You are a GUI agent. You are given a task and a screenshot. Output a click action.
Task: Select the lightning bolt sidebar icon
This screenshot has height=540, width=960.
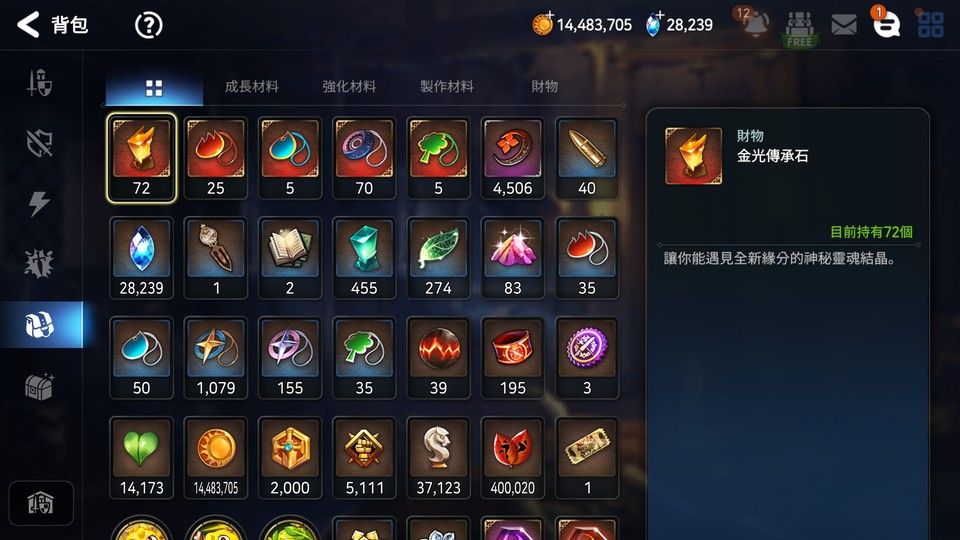point(39,203)
